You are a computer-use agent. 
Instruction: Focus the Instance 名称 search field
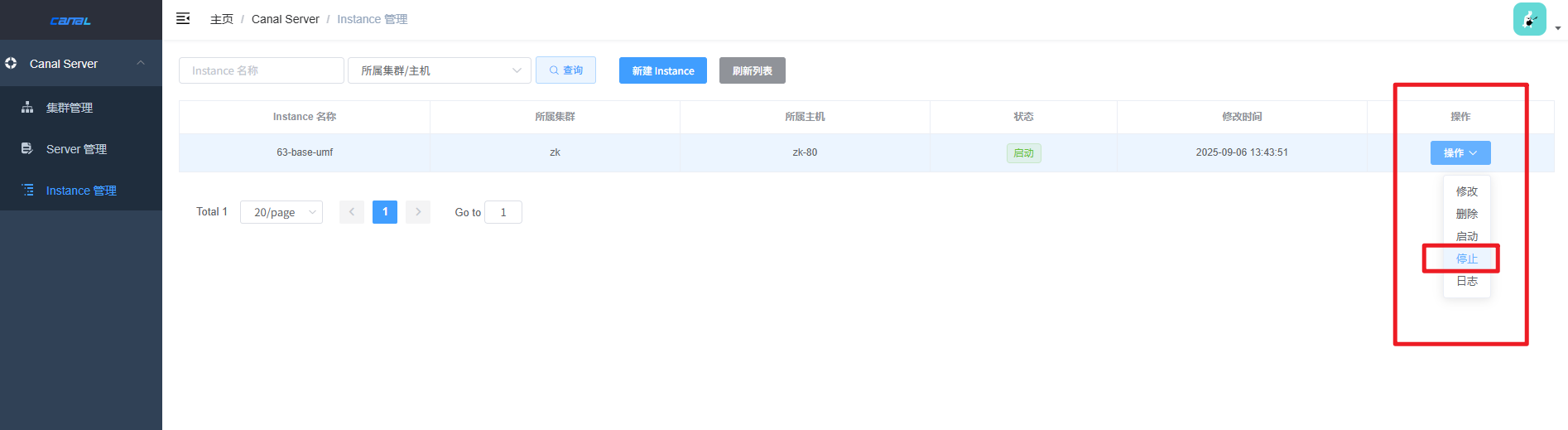pos(262,70)
